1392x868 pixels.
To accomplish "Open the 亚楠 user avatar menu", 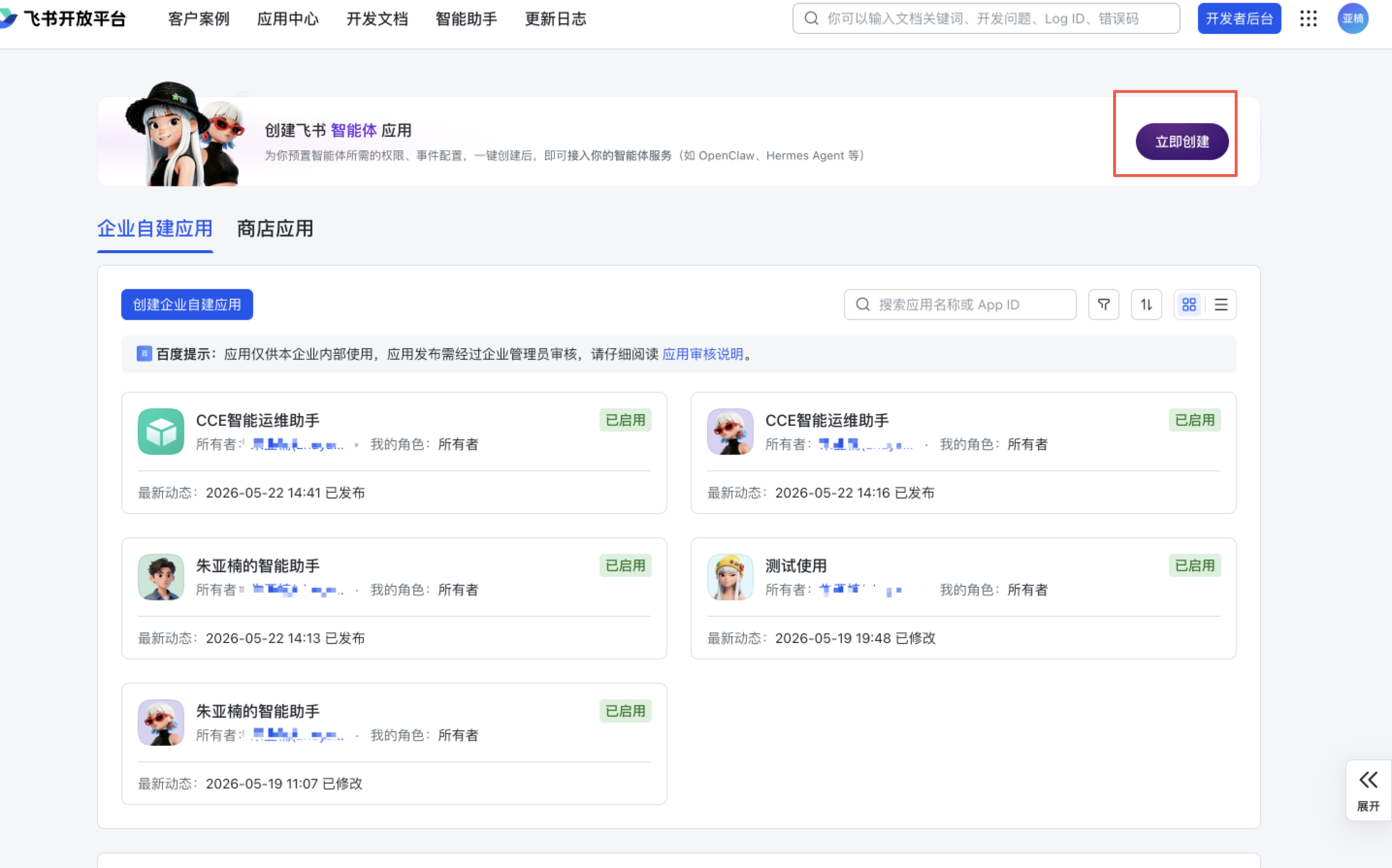I will 1353,18.
